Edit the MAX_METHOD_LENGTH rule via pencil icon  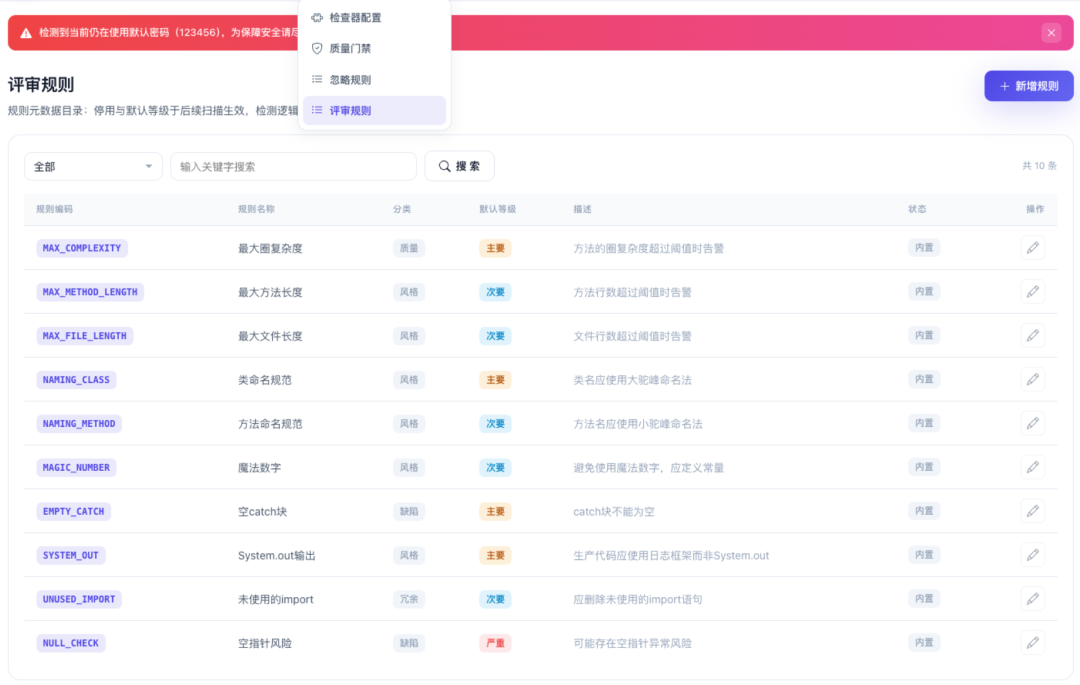coord(1032,292)
